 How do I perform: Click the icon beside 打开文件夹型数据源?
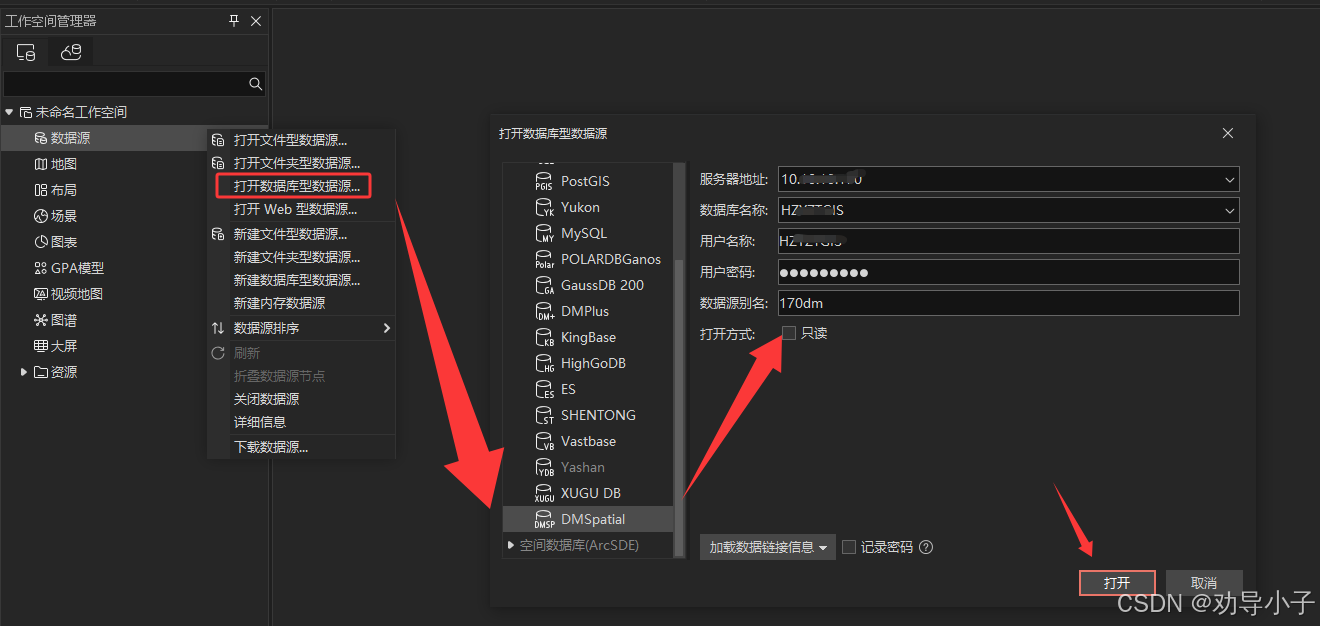pos(218,163)
